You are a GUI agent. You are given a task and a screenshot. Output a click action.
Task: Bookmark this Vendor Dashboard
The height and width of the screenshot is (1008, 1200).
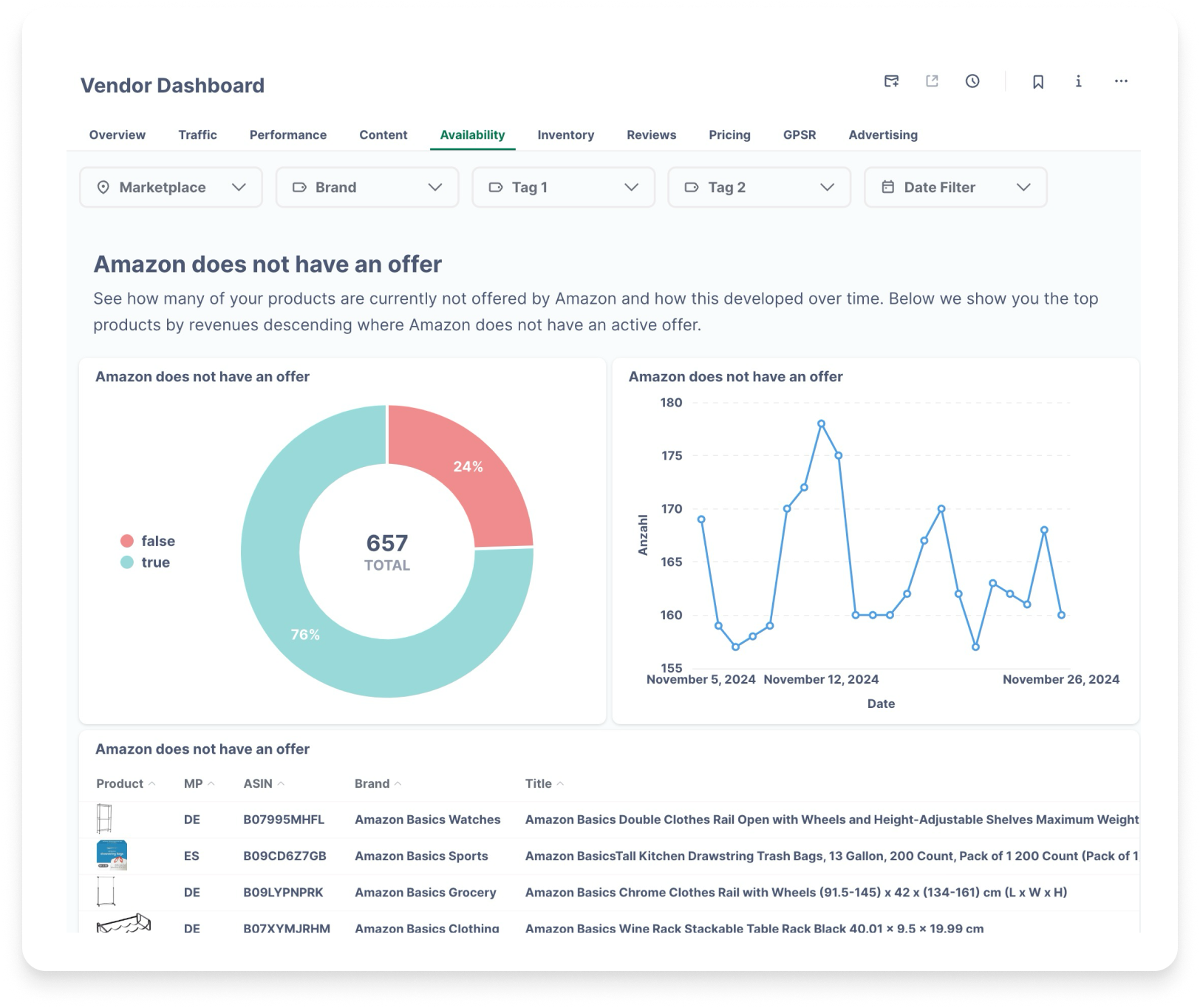[1038, 81]
